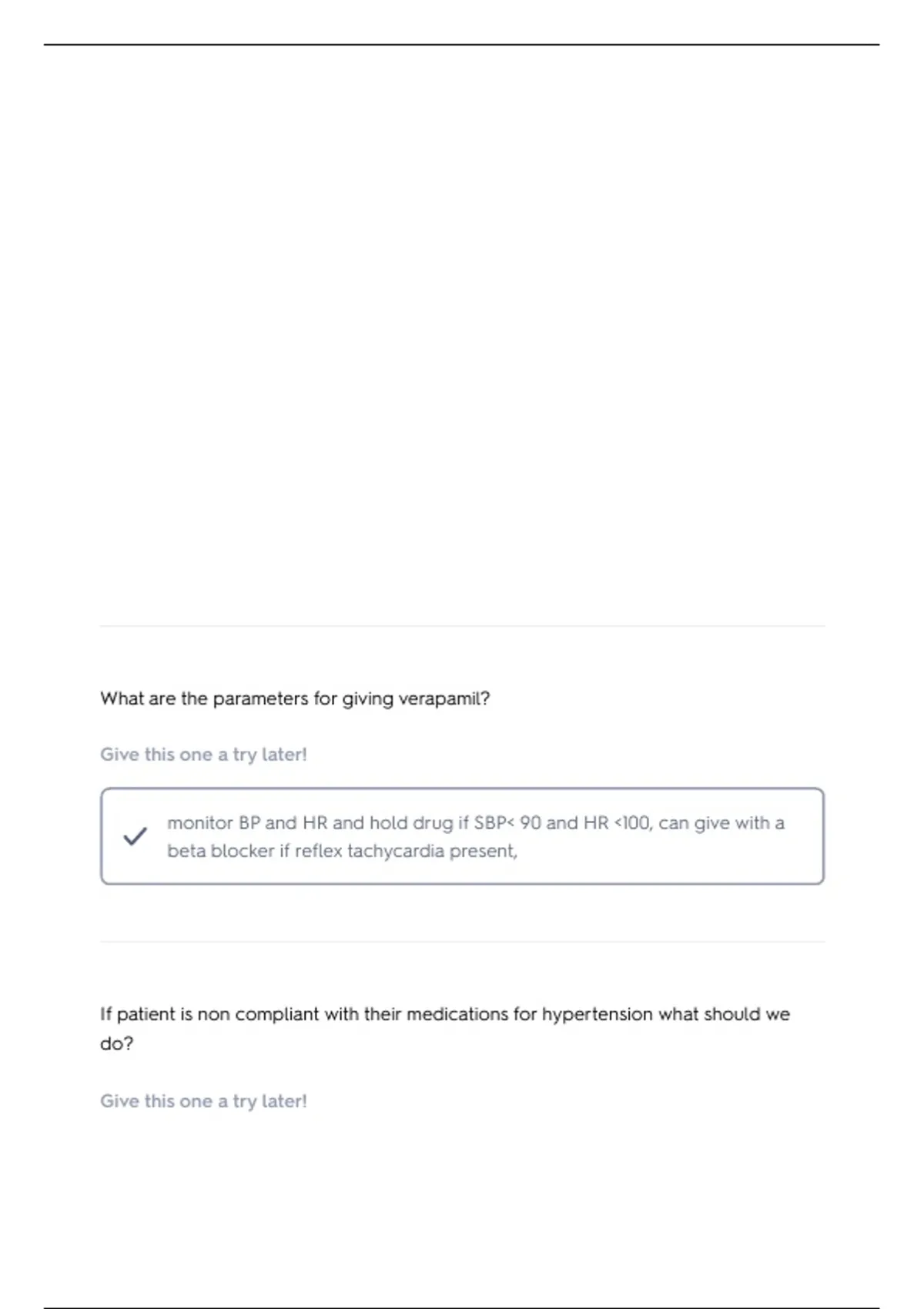Click the divider line above the verapamil question
This screenshot has height=1309, width=924.
pos(462,626)
